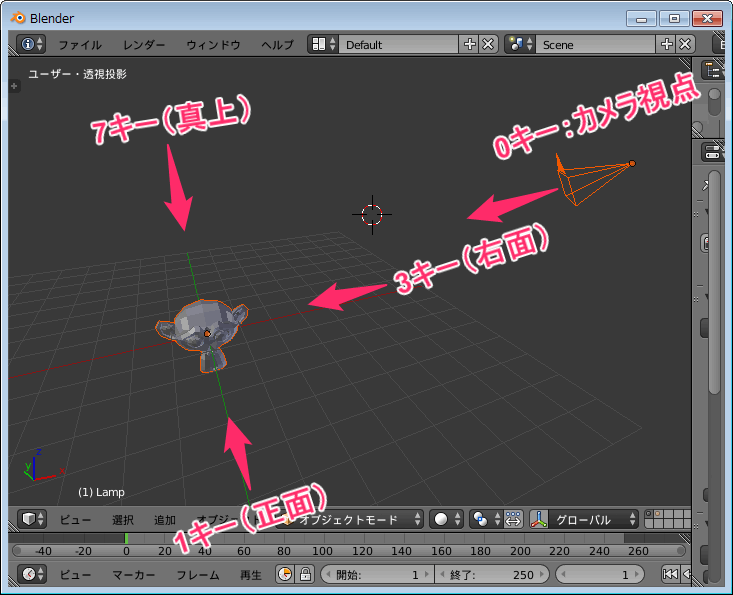
Task: Open the オブジェクトモード mode dropdown
Action: (352, 519)
